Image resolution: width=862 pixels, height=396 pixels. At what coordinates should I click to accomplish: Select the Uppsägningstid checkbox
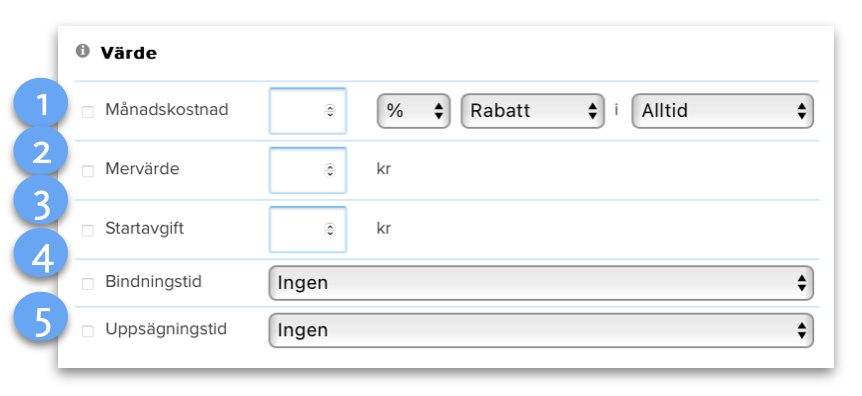87,331
